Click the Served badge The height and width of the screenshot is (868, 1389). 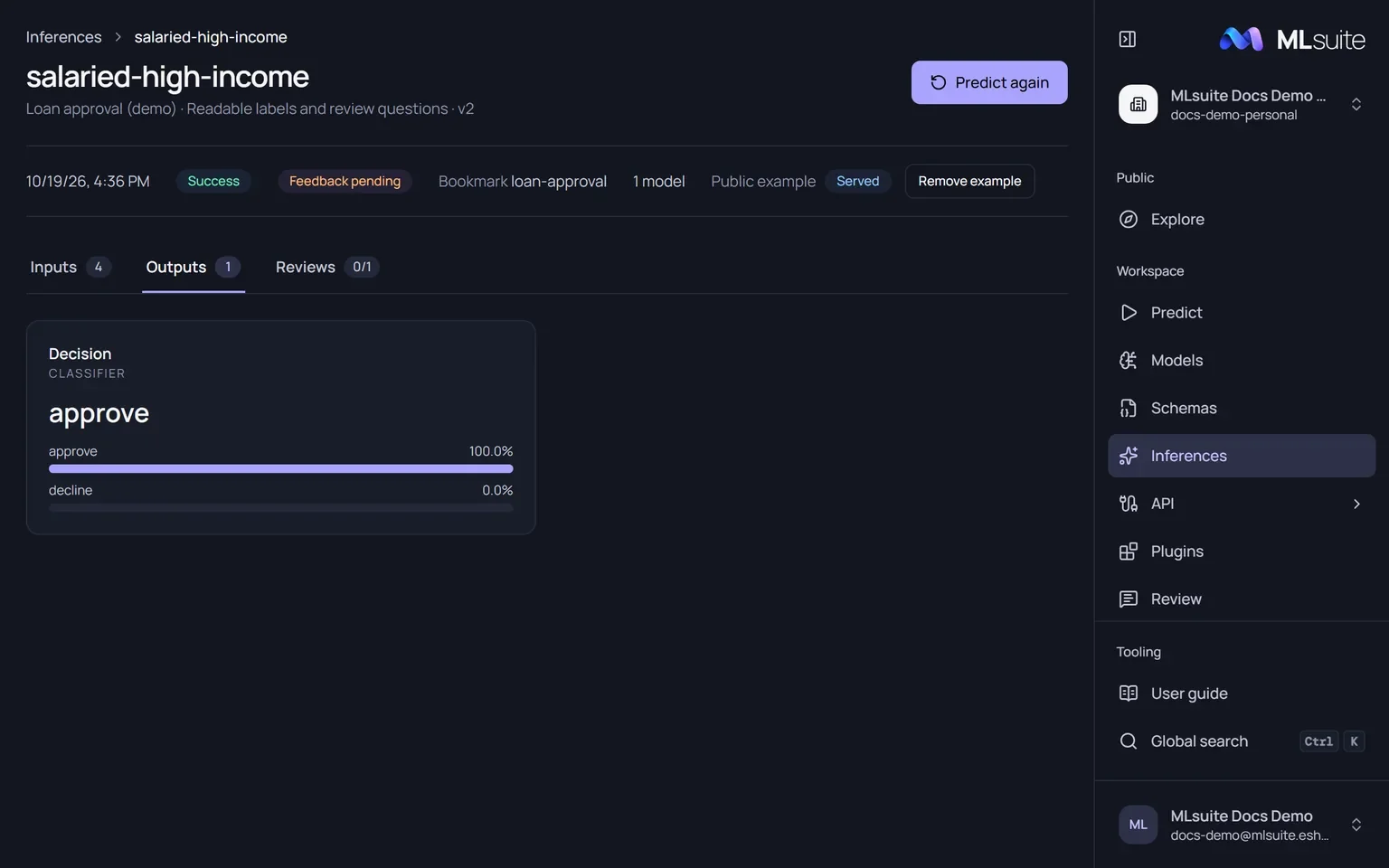[857, 181]
